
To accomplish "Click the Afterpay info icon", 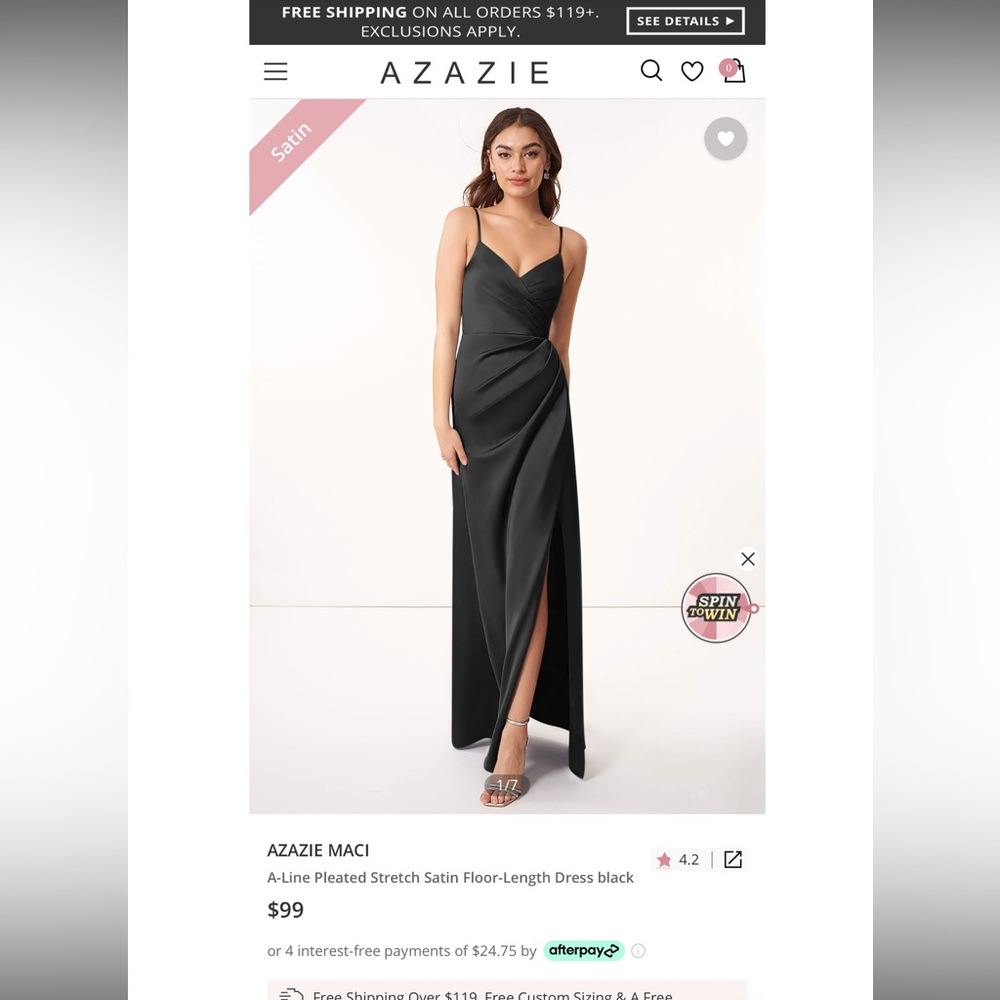I will click(x=638, y=951).
